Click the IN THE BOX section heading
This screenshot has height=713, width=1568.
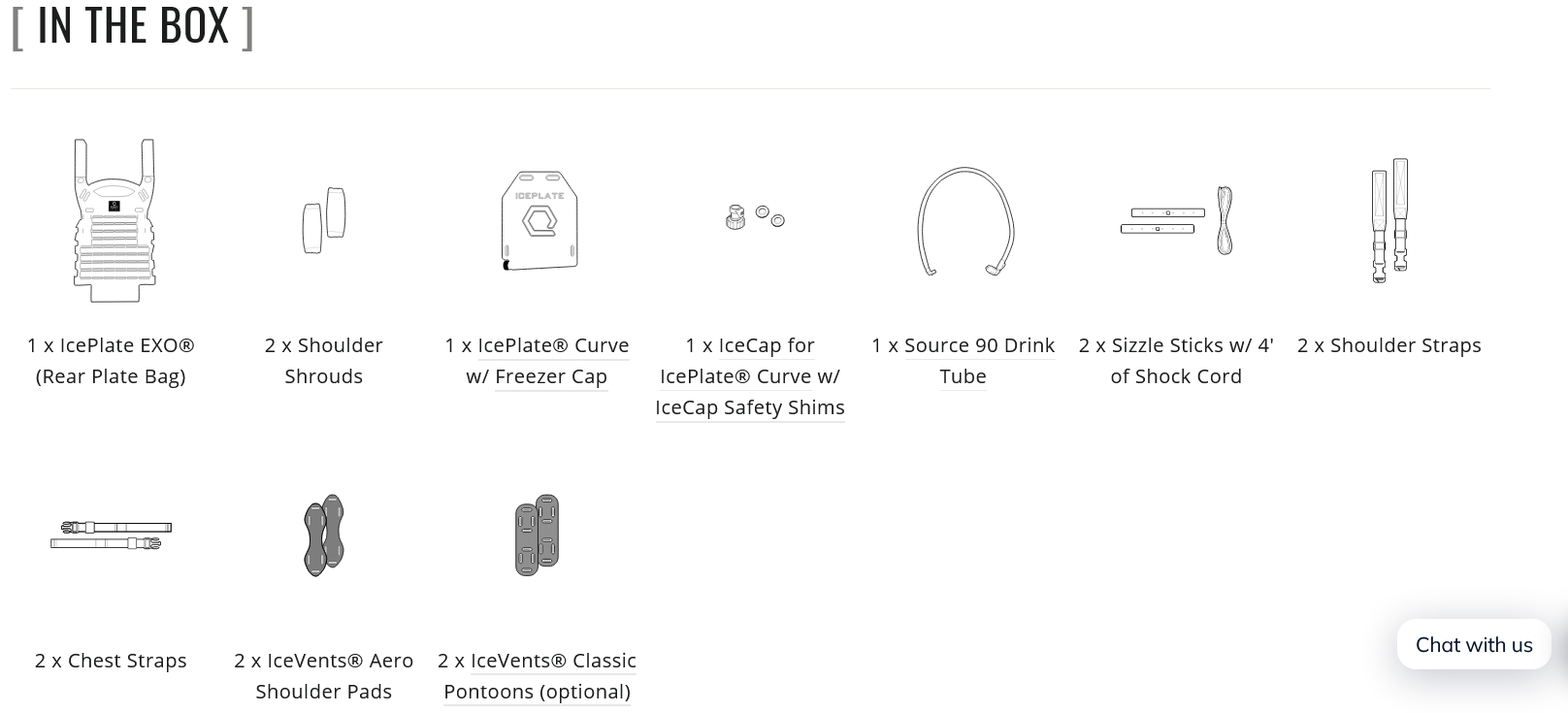click(133, 25)
